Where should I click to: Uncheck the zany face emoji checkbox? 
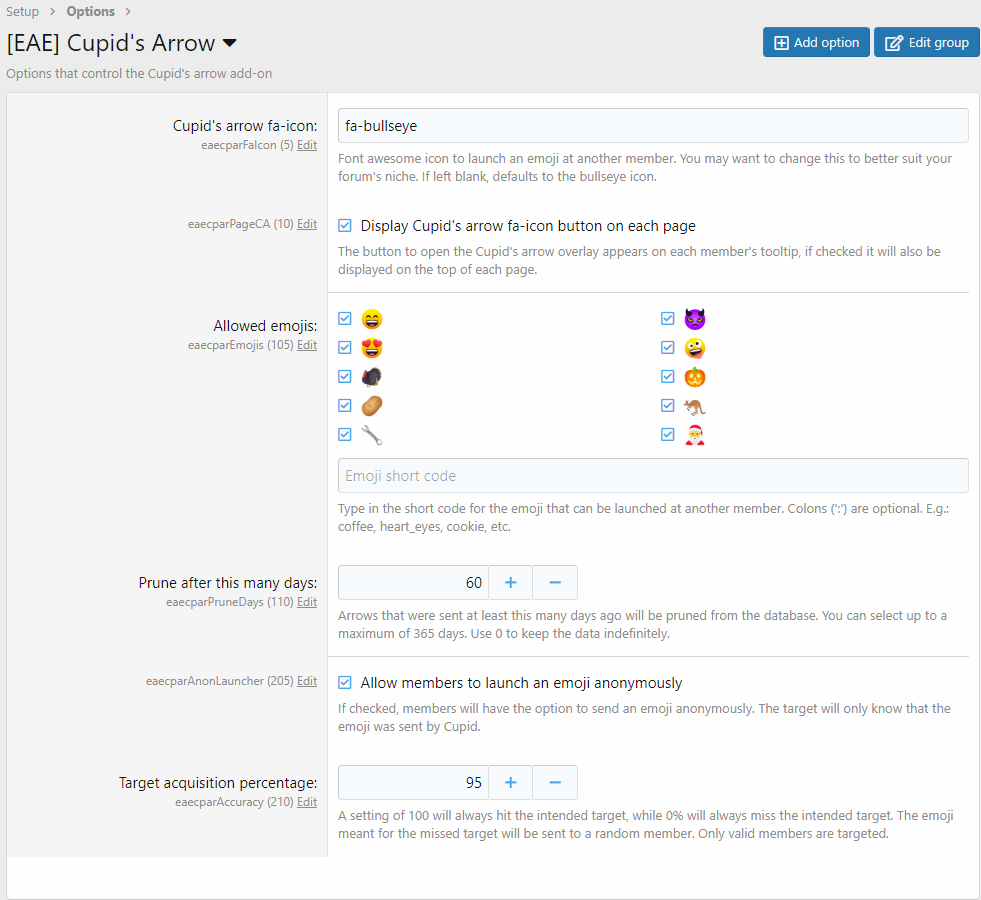pos(668,348)
